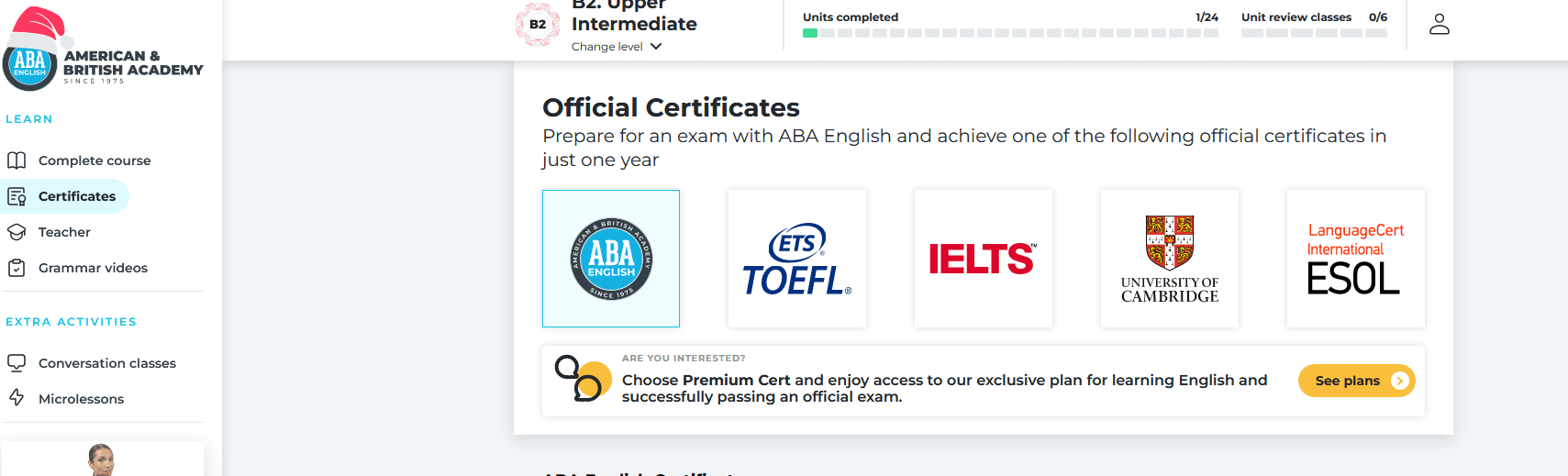Click the Complete course book icon
This screenshot has height=476, width=1568.
click(x=17, y=161)
